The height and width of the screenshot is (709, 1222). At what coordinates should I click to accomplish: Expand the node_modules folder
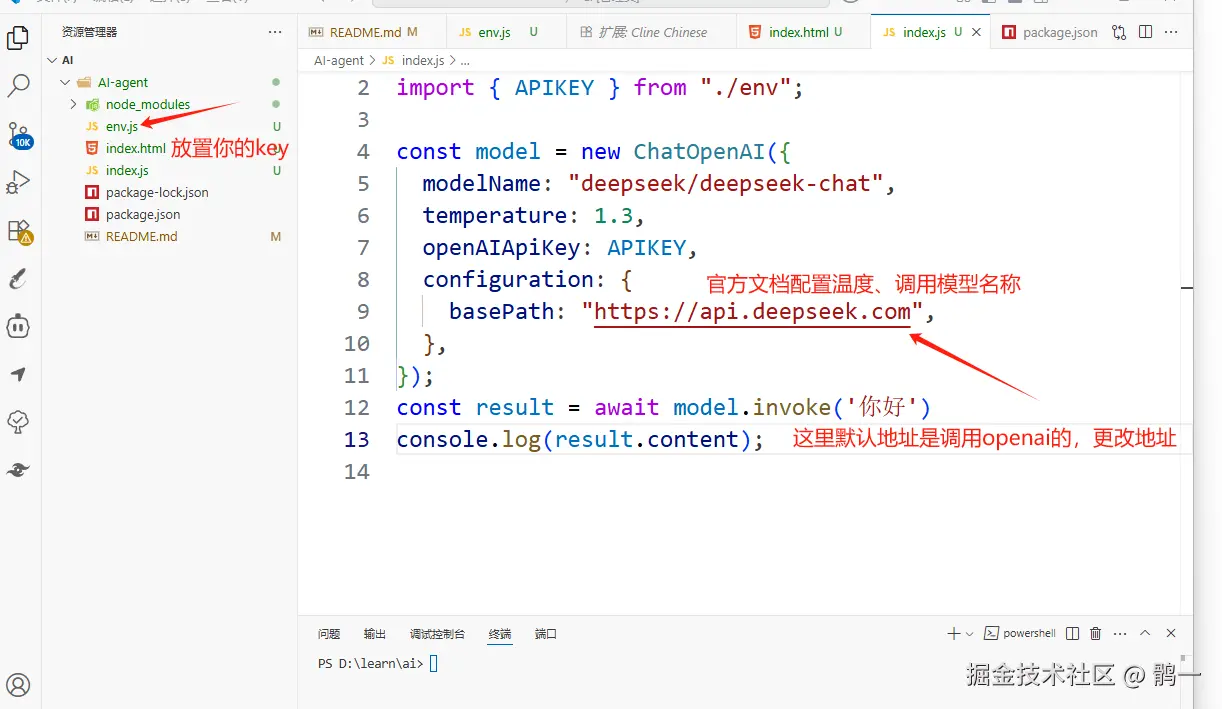coord(167,104)
